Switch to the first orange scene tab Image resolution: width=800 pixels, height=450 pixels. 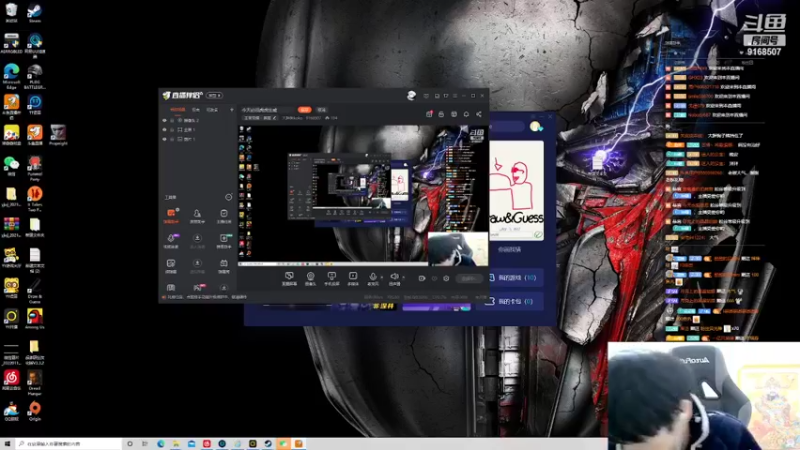point(178,110)
